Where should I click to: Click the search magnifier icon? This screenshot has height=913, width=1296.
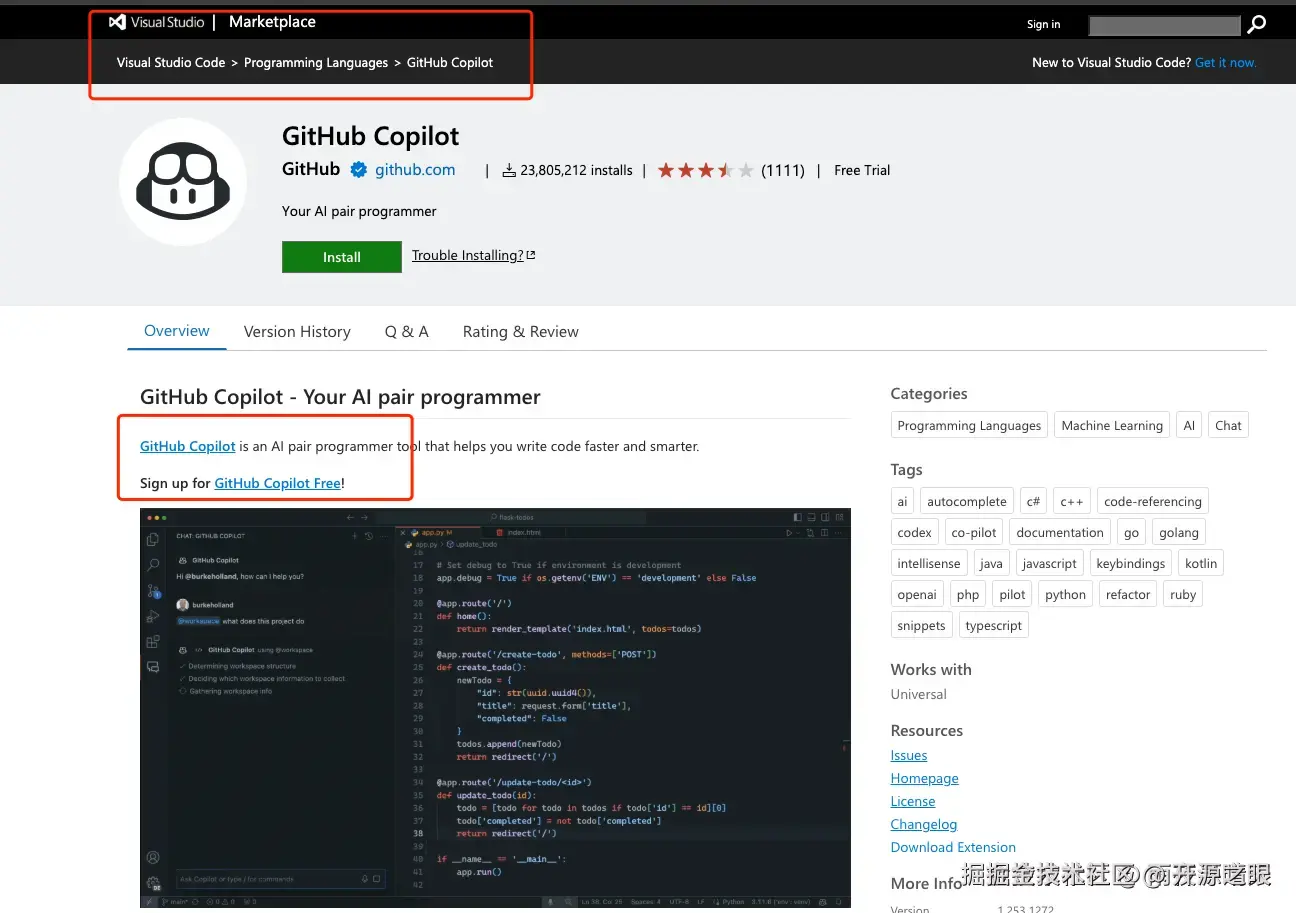click(x=1257, y=24)
